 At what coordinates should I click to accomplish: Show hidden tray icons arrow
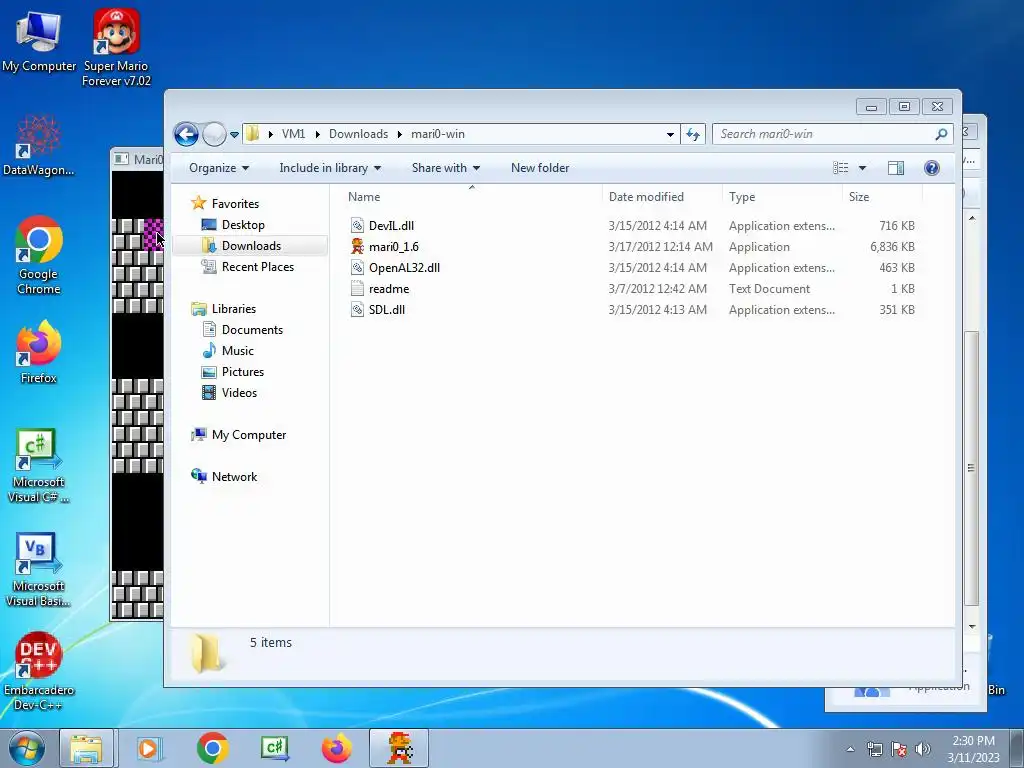coord(850,749)
